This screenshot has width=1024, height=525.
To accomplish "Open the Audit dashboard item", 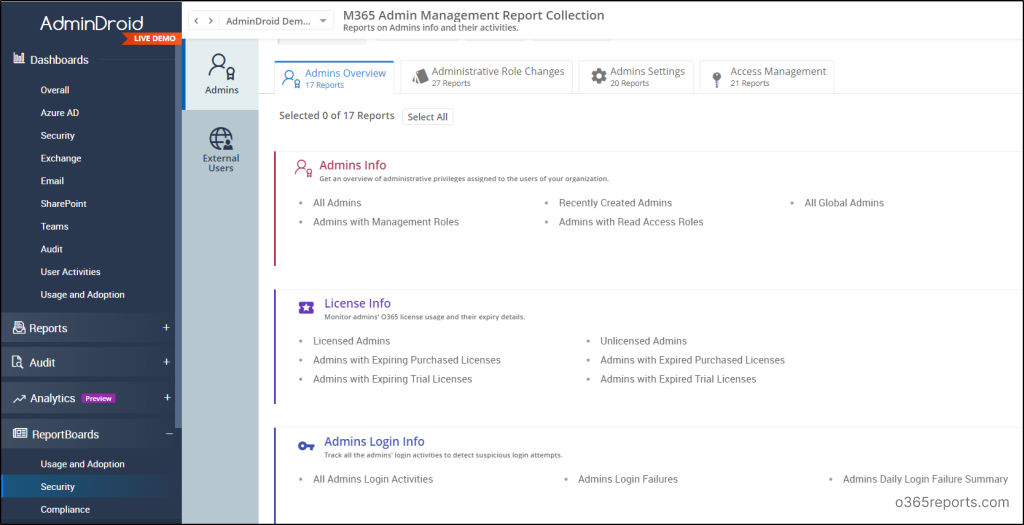I will (x=52, y=249).
